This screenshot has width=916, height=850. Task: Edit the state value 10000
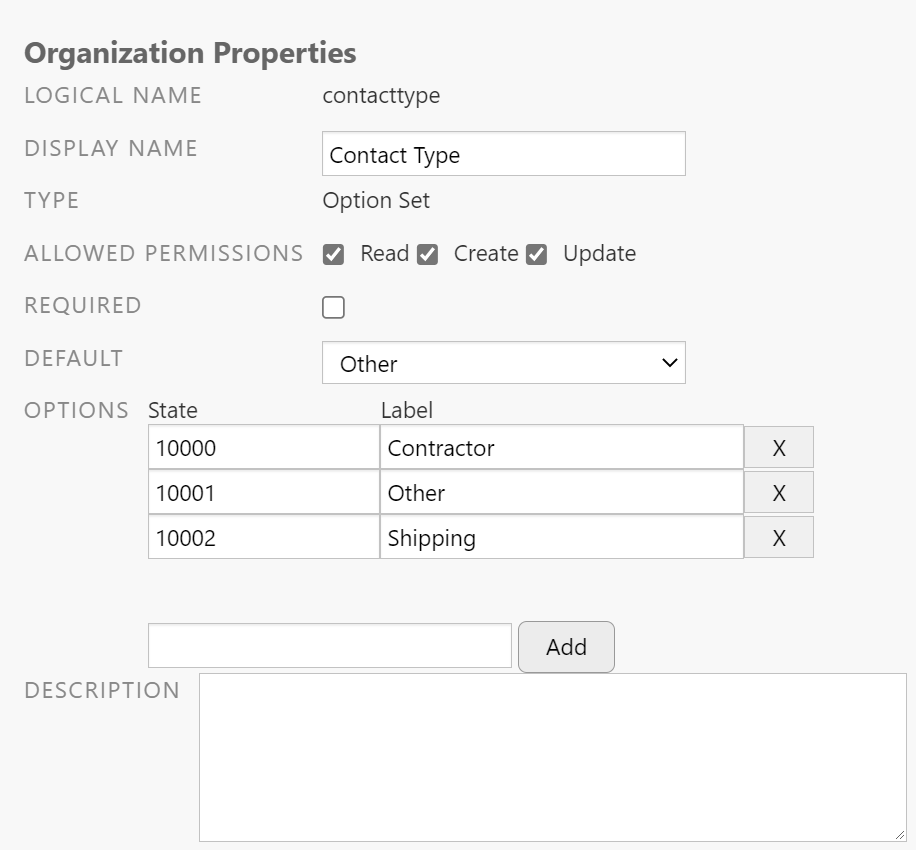pos(264,447)
